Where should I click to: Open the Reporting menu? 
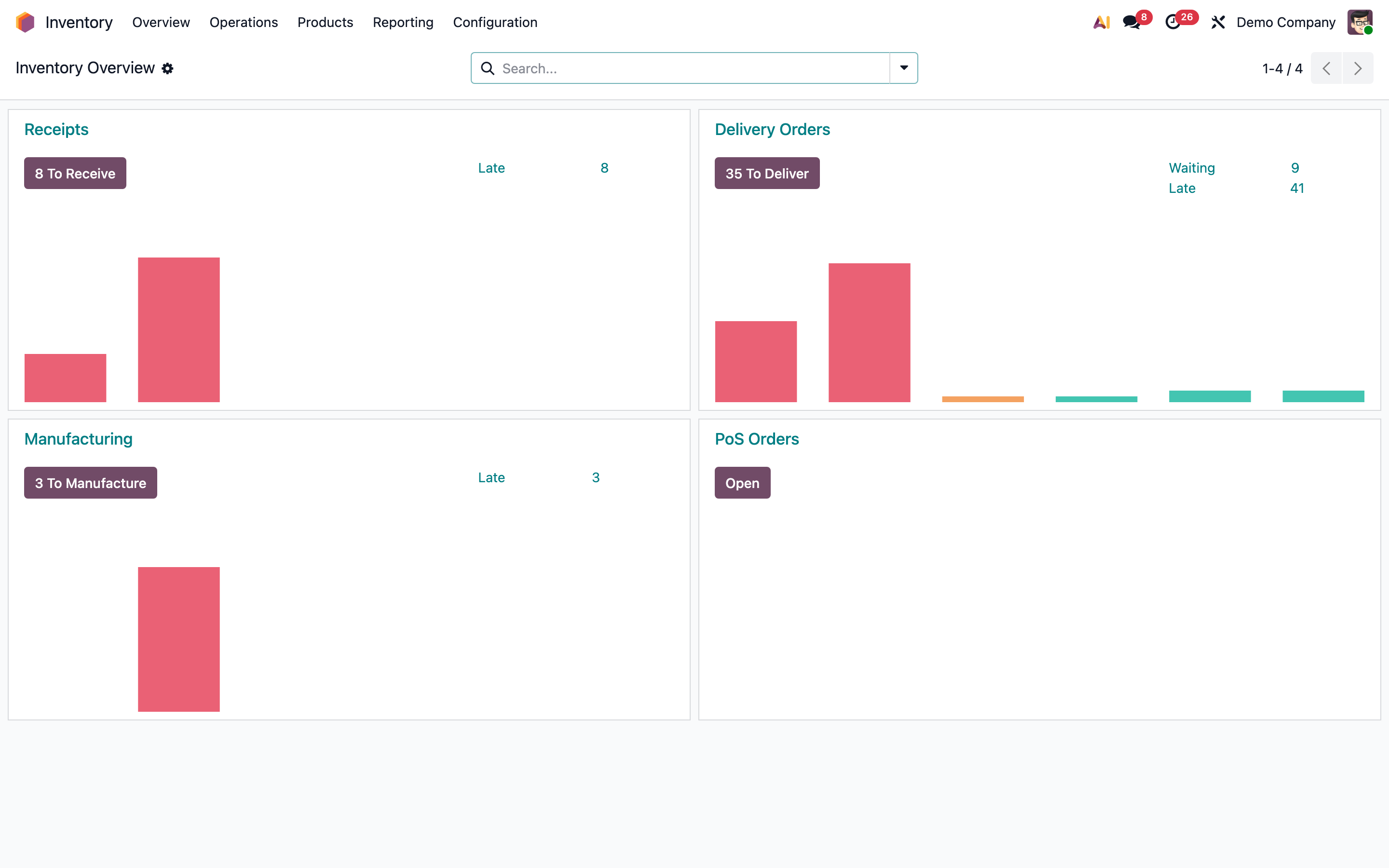coord(403,22)
